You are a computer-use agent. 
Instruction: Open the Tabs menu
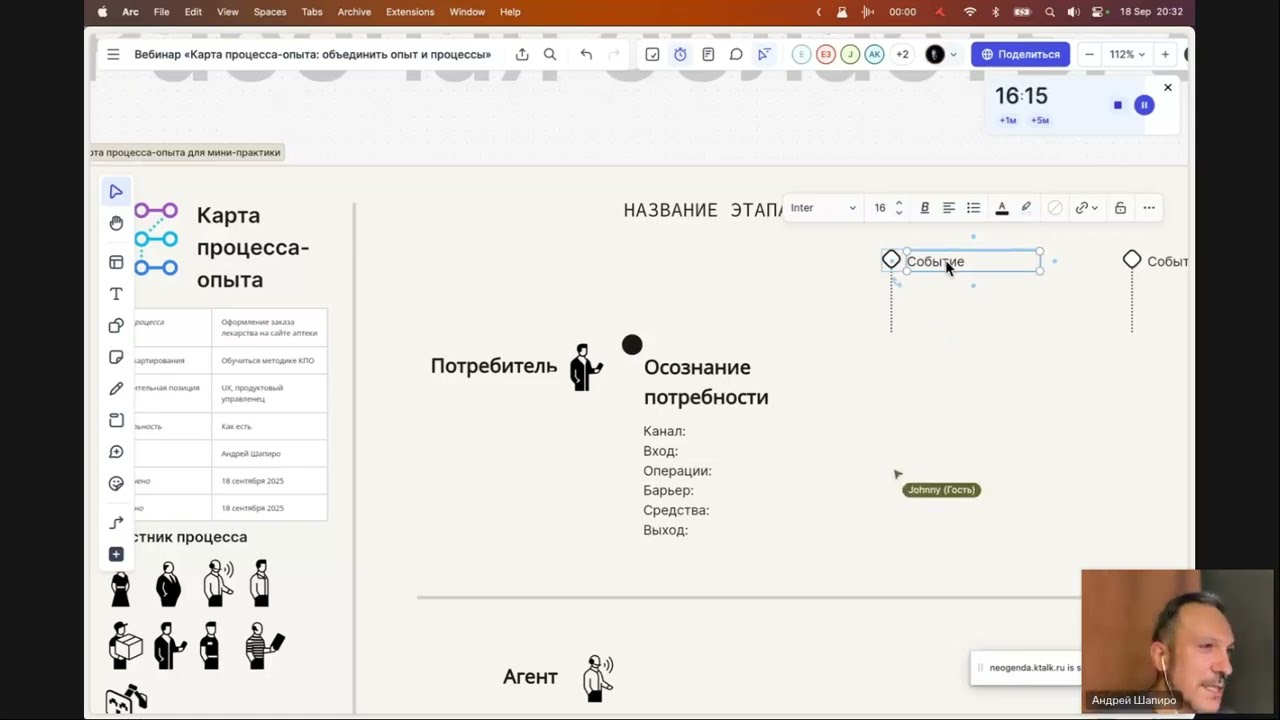[x=312, y=12]
